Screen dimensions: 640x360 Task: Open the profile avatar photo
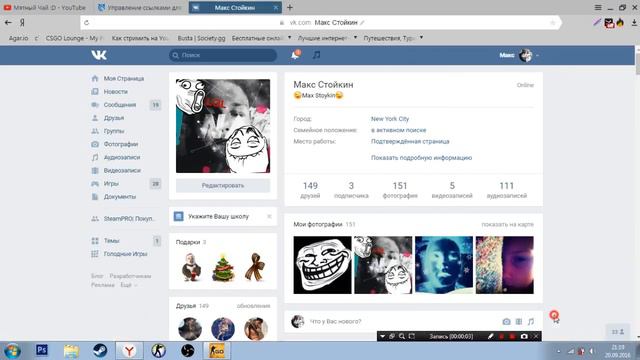pyautogui.click(x=223, y=126)
